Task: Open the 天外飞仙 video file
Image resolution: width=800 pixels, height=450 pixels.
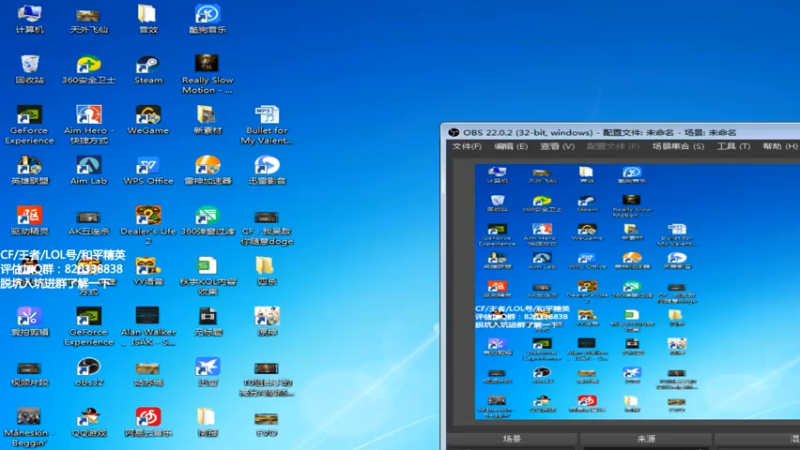Action: pos(88,19)
